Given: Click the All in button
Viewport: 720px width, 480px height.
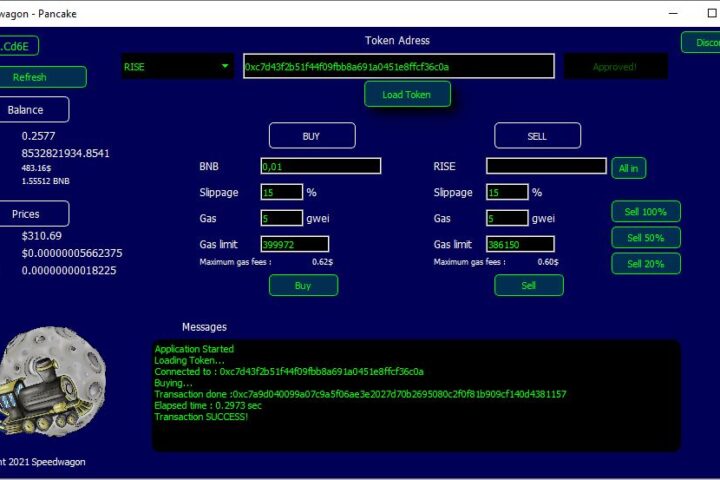Looking at the screenshot, I should [629, 168].
